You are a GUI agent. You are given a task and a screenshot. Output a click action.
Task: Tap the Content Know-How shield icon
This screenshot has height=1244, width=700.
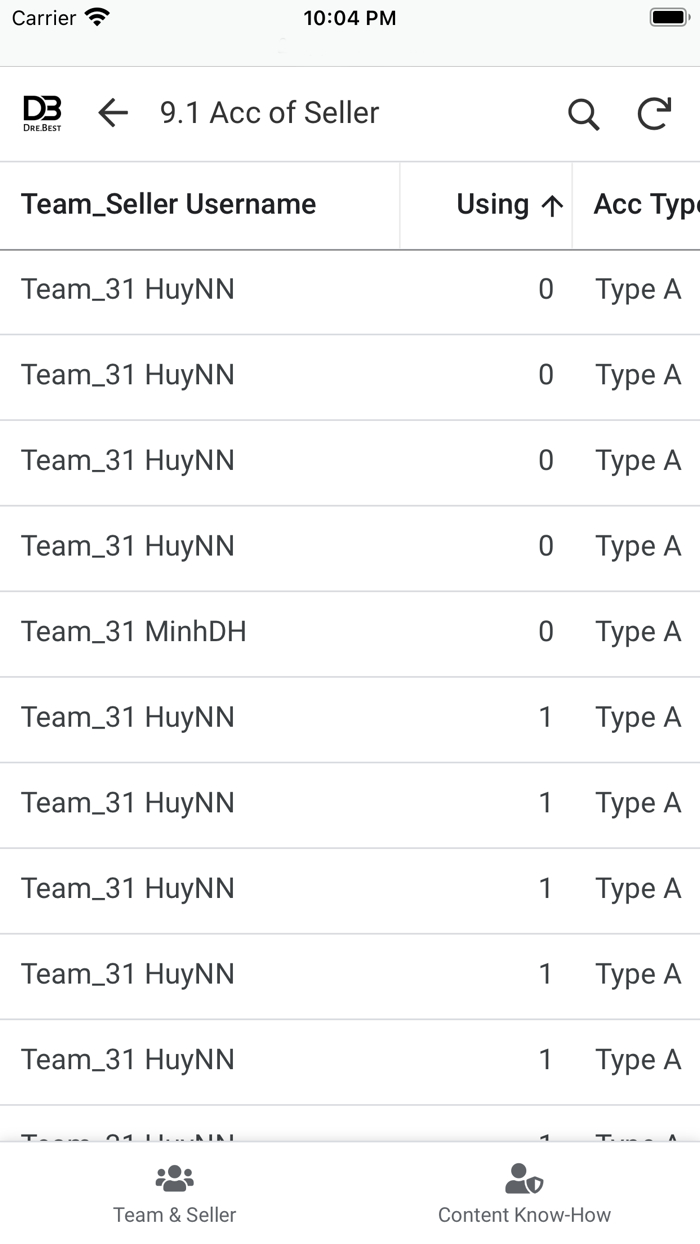click(x=524, y=1179)
